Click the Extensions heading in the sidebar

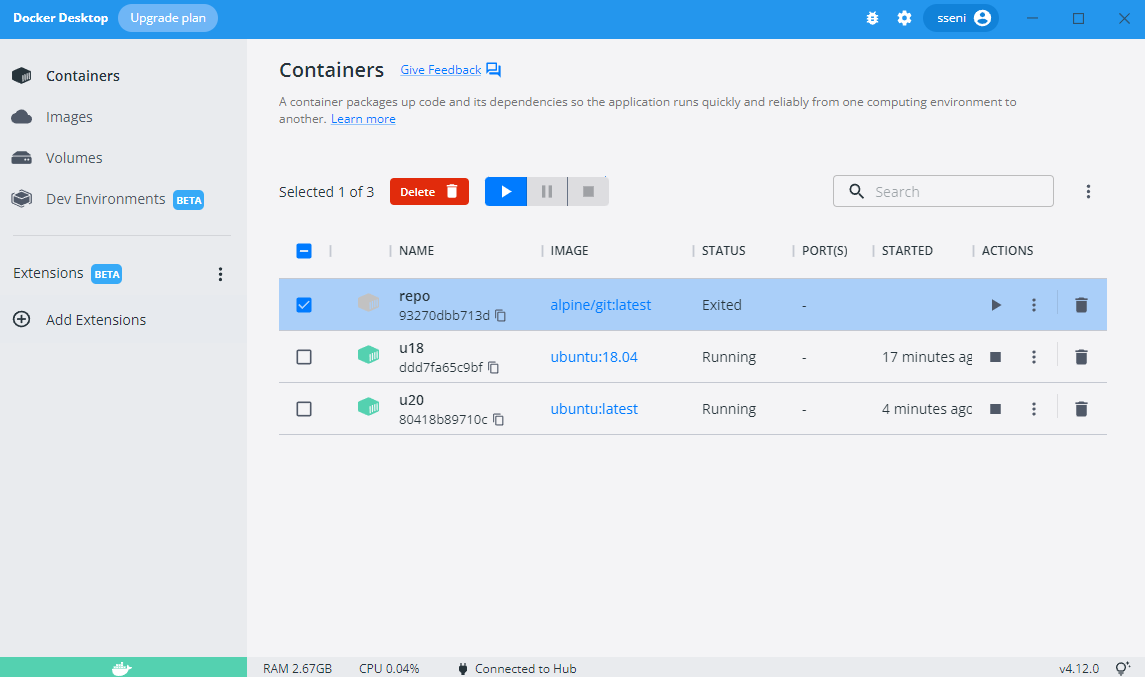48,273
